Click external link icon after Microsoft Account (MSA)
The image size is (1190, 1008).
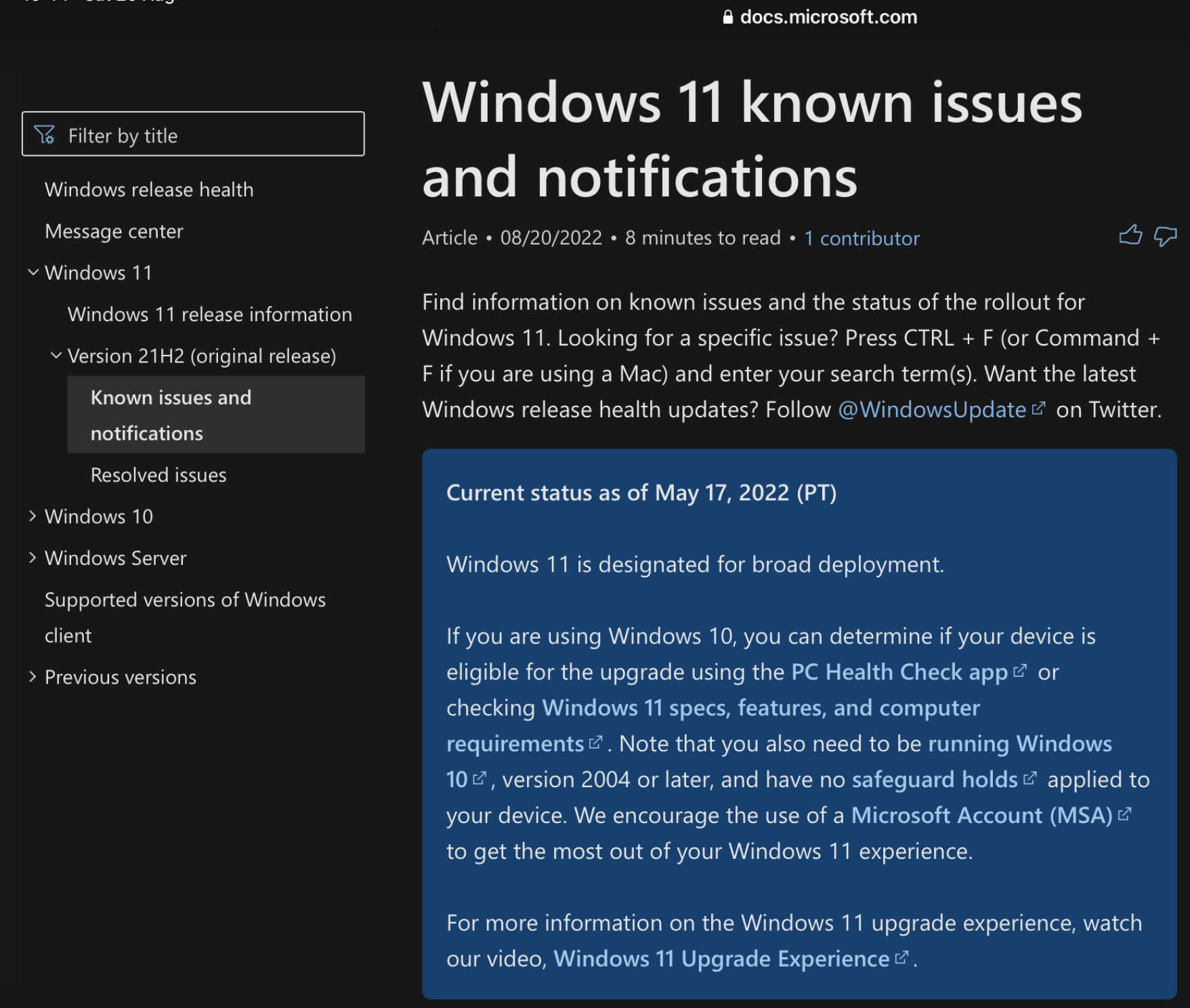pyautogui.click(x=1124, y=814)
